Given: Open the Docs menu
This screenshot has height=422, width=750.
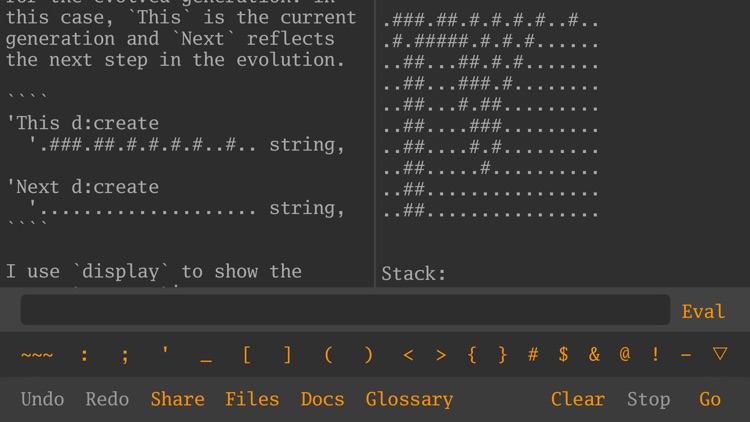Looking at the screenshot, I should [x=322, y=399].
